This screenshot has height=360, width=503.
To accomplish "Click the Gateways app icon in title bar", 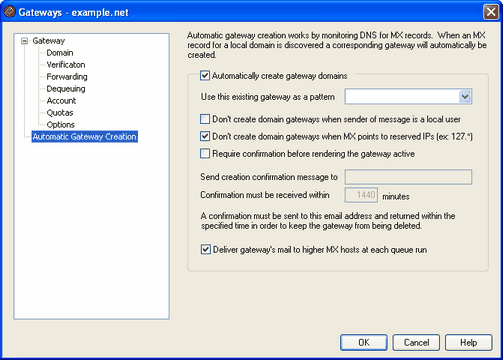I will coord(10,12).
